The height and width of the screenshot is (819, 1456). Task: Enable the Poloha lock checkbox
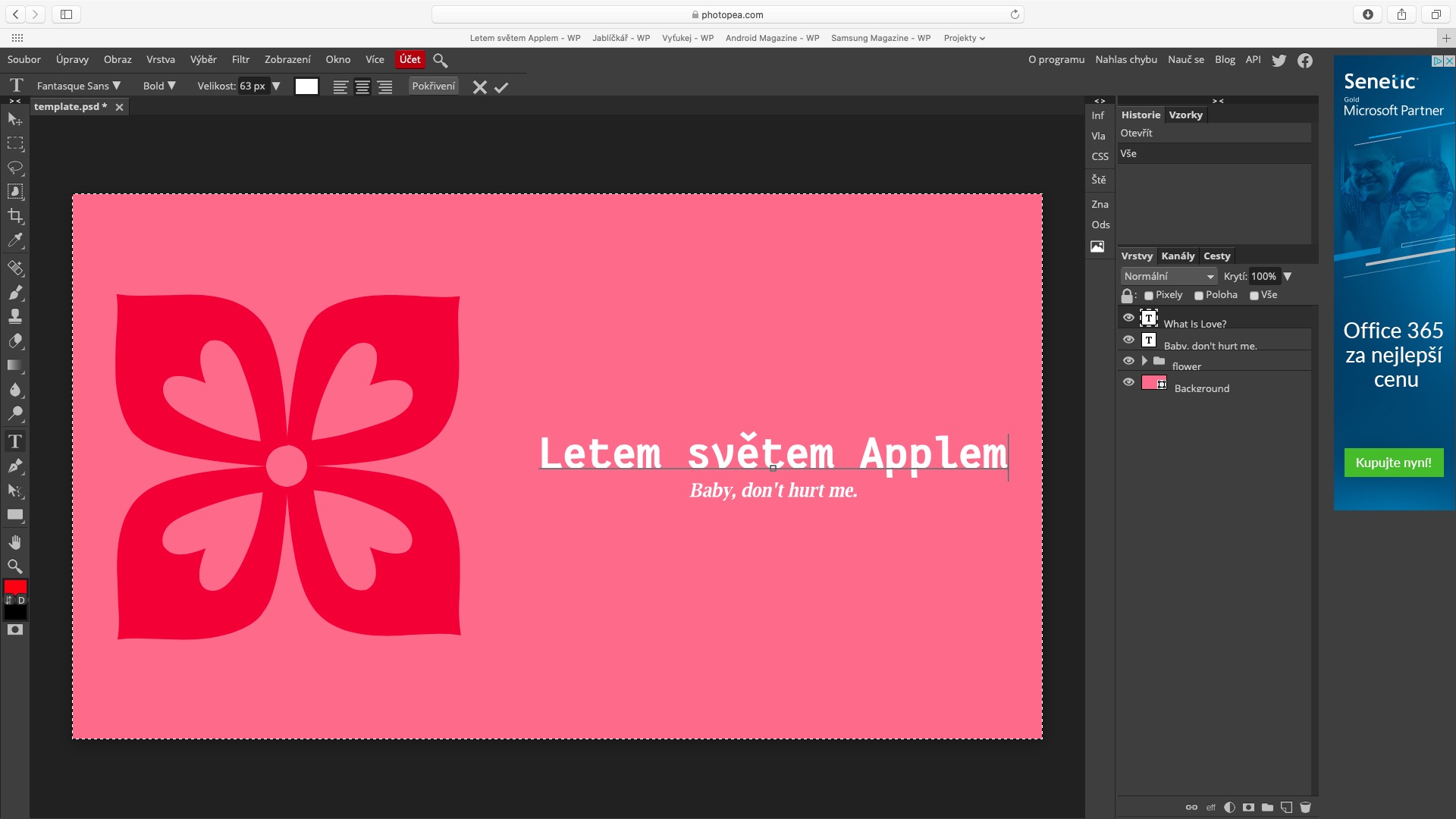point(1199,296)
